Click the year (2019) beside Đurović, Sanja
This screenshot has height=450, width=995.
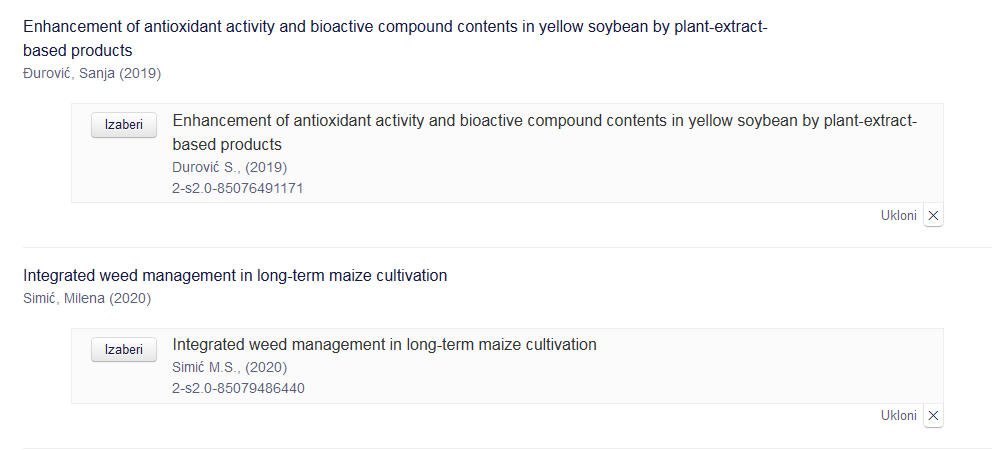[x=140, y=73]
